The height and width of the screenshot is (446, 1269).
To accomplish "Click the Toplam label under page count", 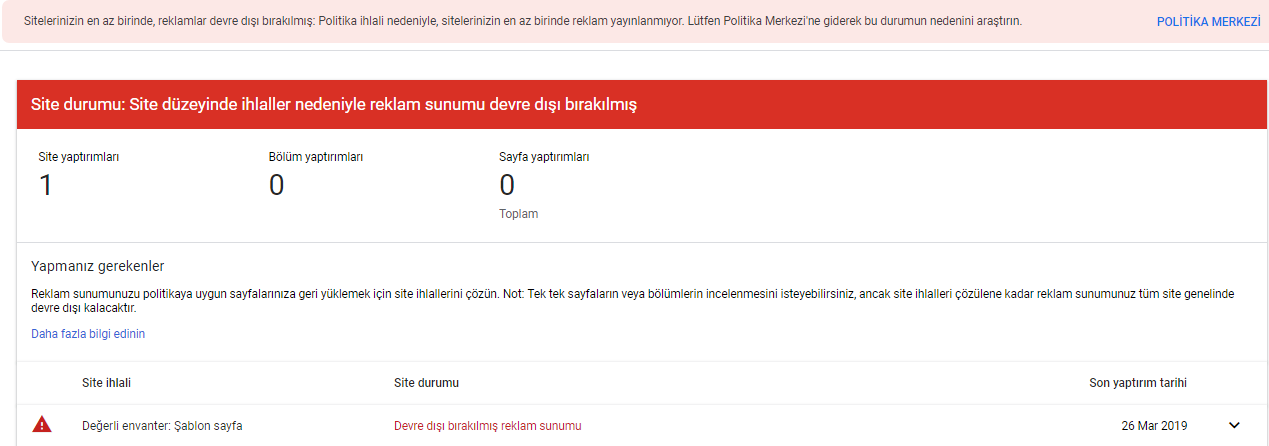I will click(518, 214).
